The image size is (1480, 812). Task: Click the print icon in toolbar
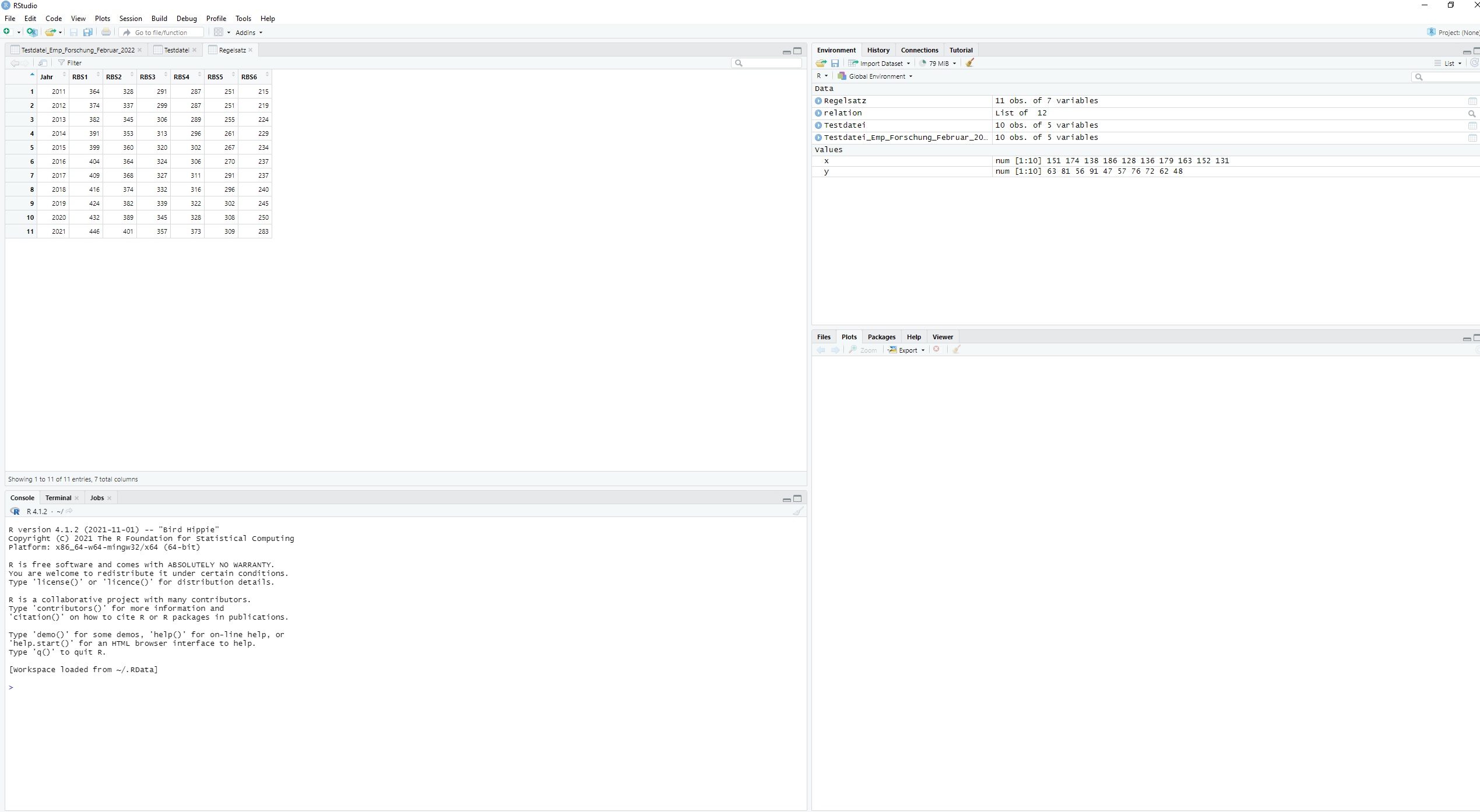106,32
